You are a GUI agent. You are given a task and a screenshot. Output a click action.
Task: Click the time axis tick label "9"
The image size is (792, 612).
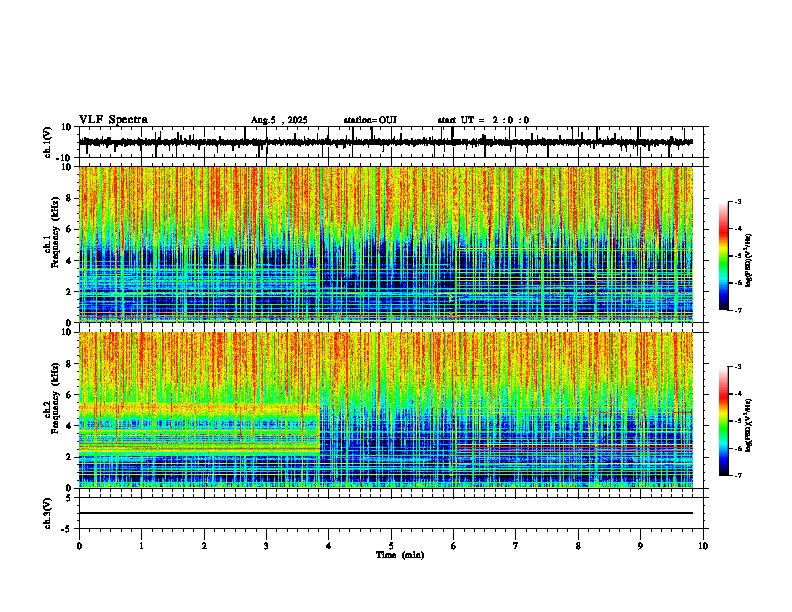(641, 546)
